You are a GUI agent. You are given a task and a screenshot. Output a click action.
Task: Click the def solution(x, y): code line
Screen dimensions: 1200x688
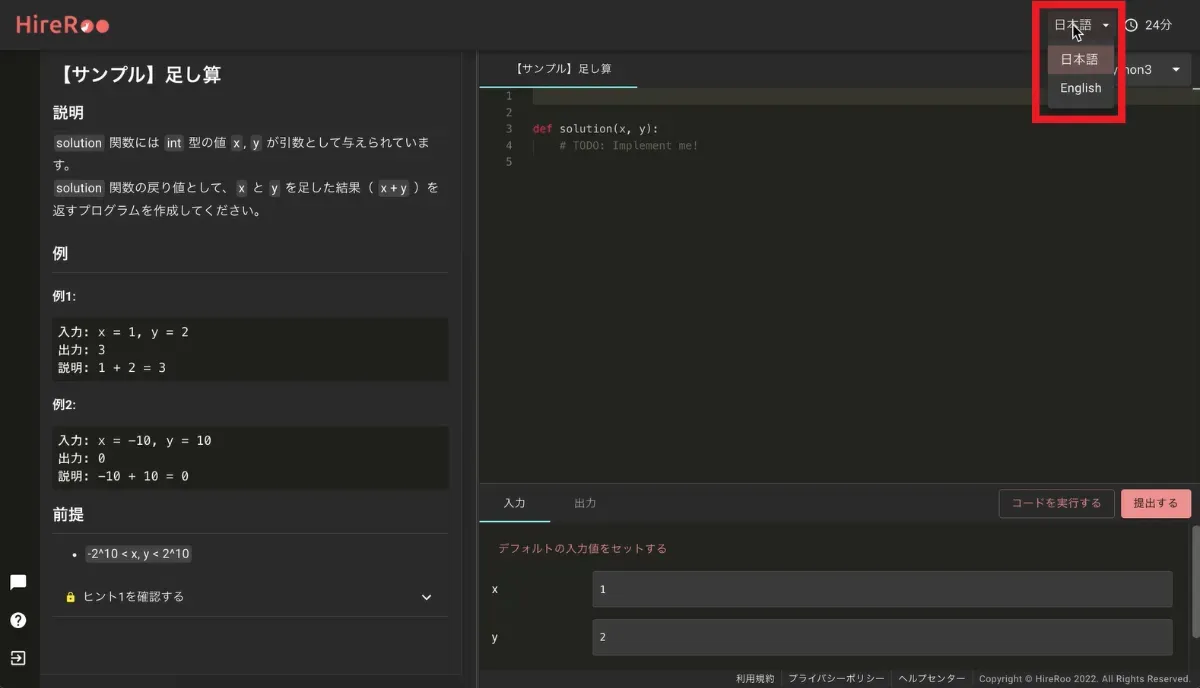coord(595,129)
